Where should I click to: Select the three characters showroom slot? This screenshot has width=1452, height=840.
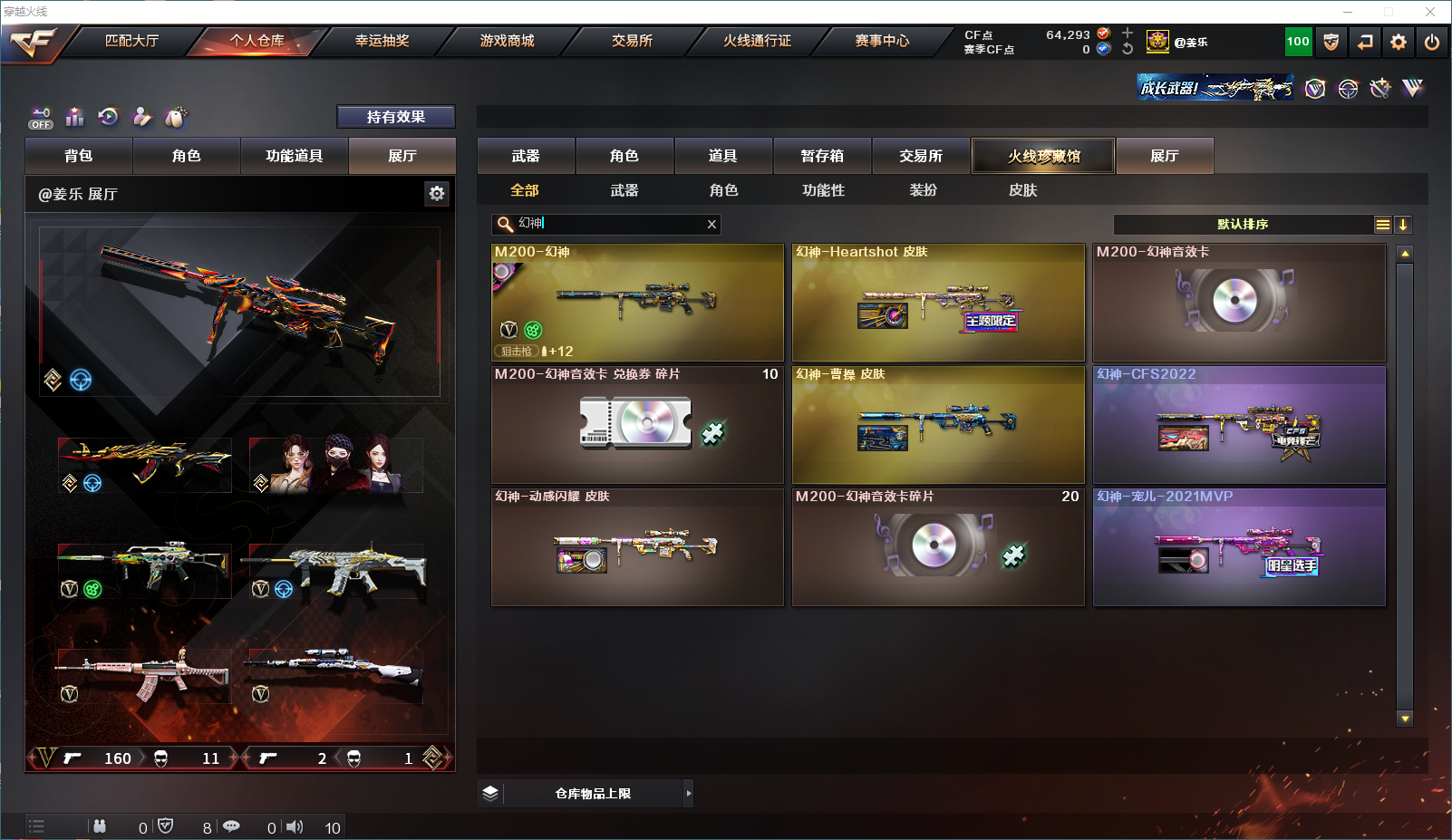(x=336, y=465)
